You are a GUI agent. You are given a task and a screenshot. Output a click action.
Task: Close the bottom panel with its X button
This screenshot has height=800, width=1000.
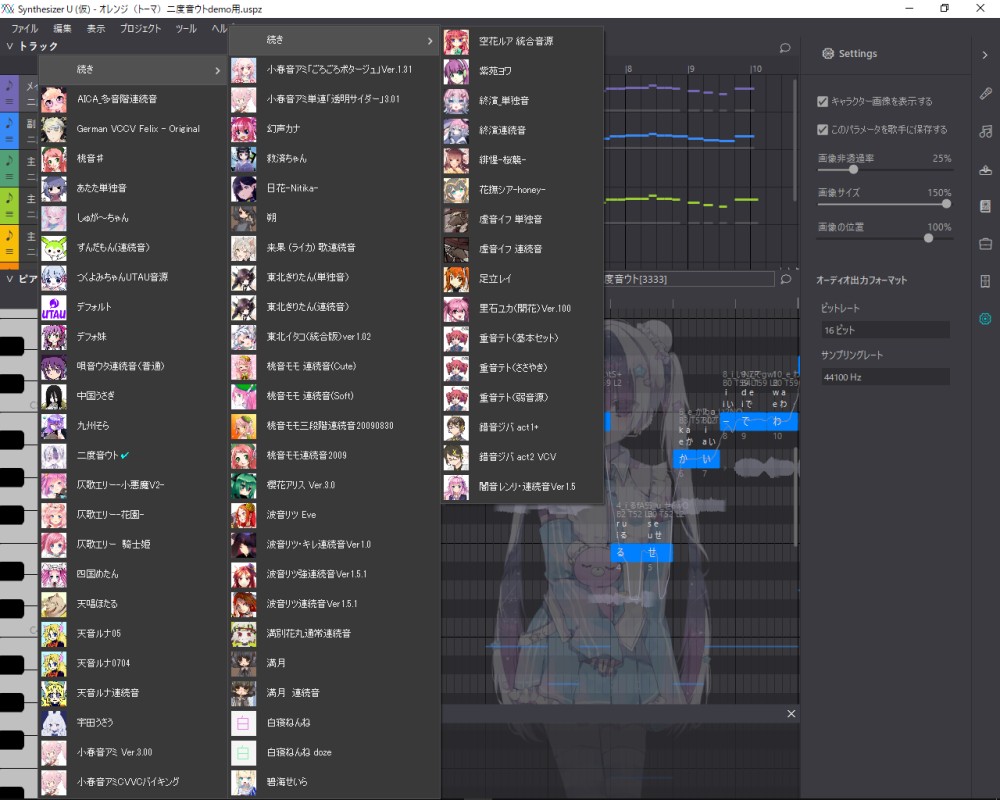[x=791, y=713]
